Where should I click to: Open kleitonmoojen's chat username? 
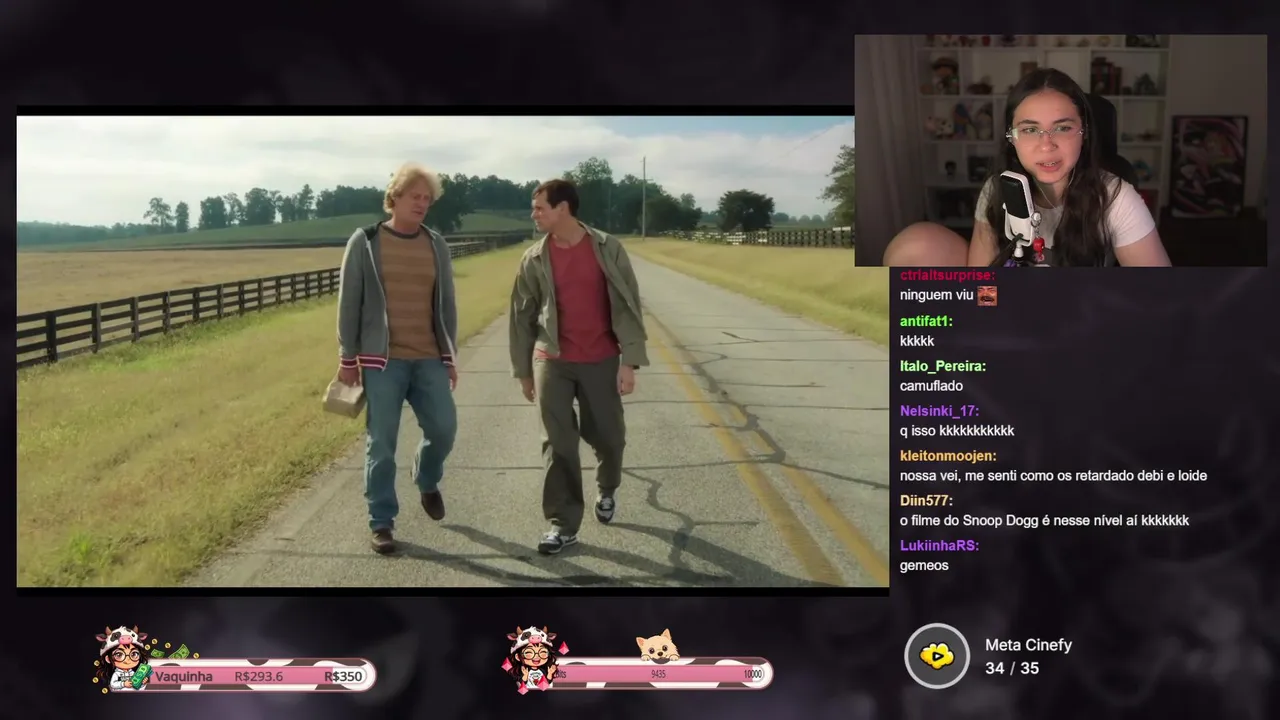[x=948, y=456]
